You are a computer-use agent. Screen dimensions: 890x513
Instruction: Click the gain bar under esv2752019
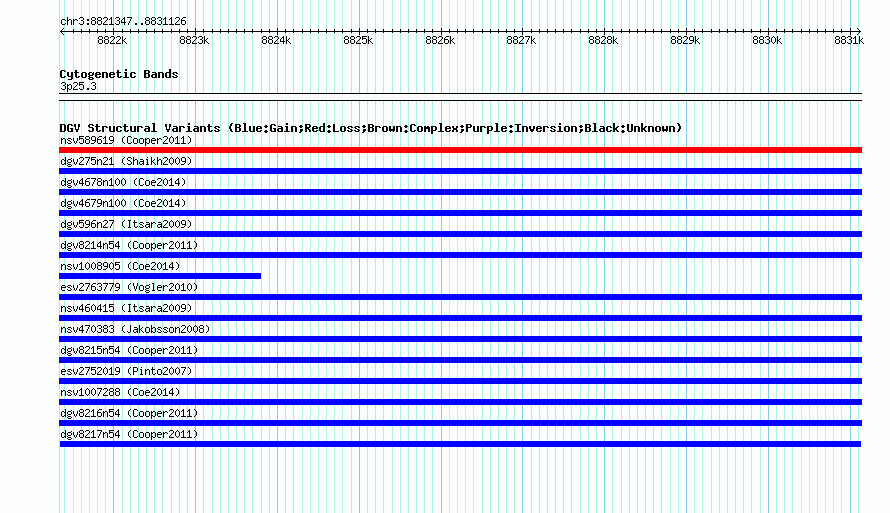(x=460, y=381)
